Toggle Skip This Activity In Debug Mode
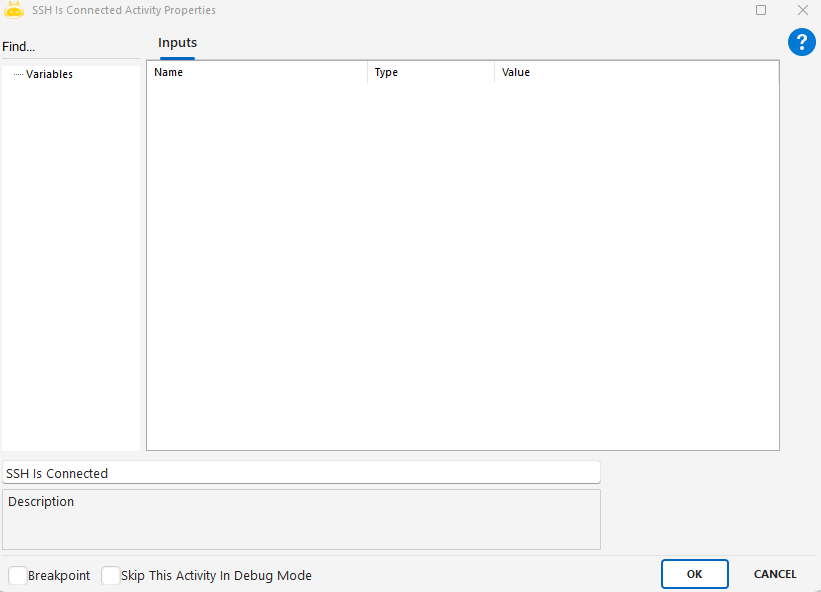The height and width of the screenshot is (592, 821). point(110,576)
